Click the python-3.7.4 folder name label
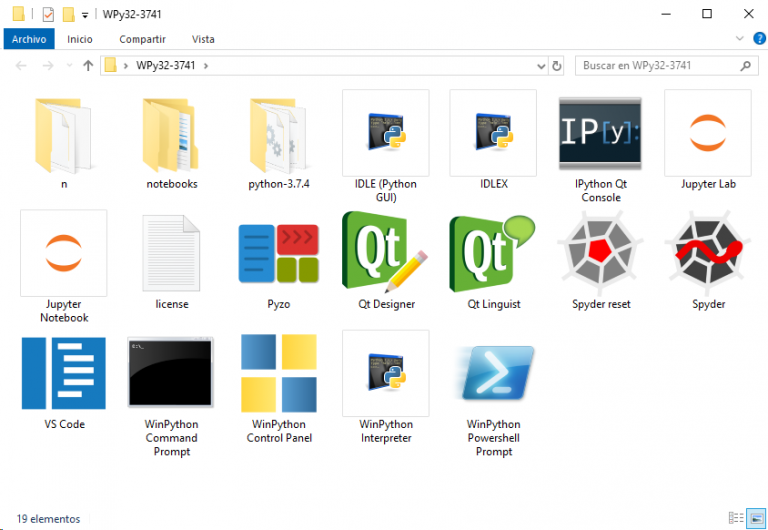 coord(279,184)
